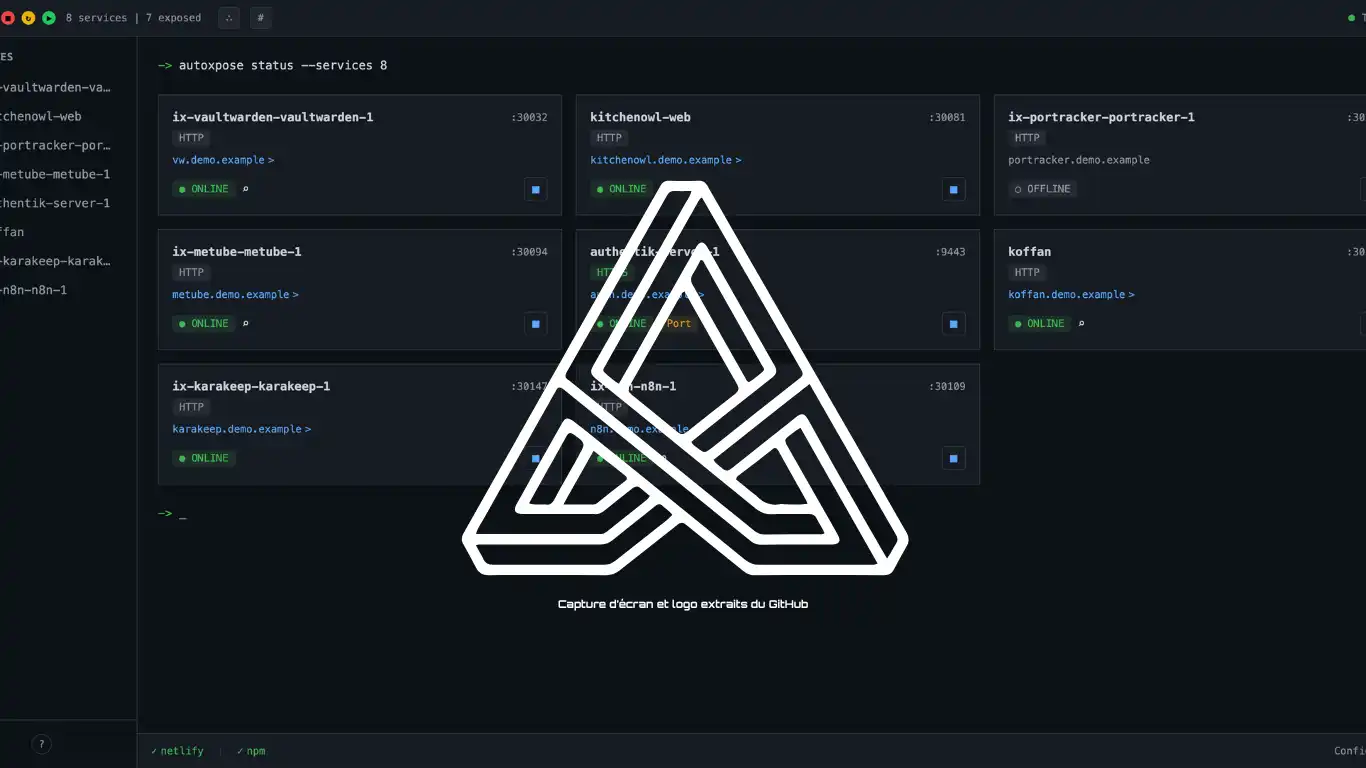
Task: Click the HTTP tag on the ix-karakeep-karakeep-1 card
Action: (x=191, y=407)
